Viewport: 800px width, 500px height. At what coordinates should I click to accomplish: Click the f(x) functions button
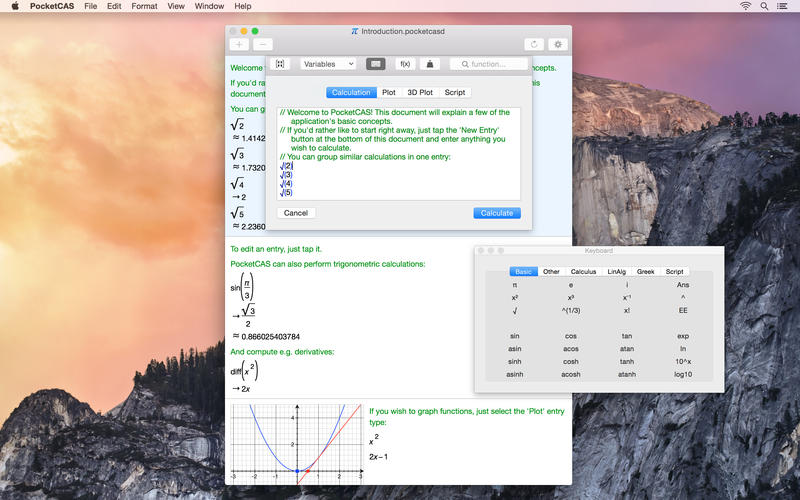405,64
